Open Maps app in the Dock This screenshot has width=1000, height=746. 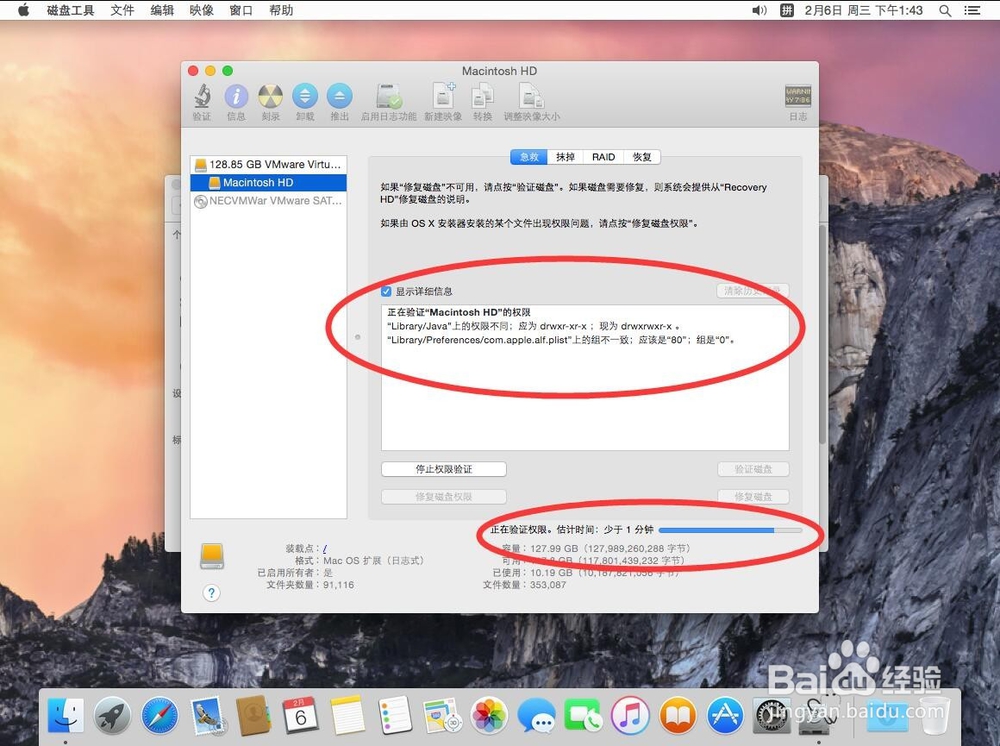[442, 715]
